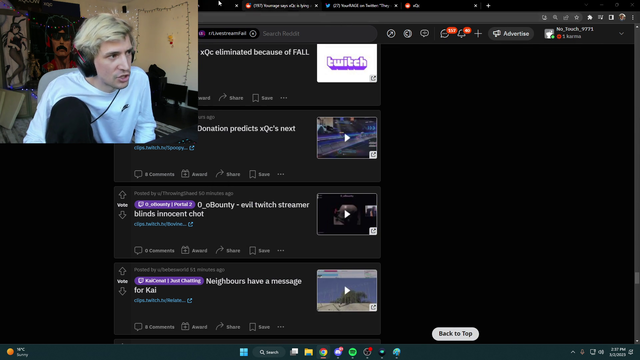The width and height of the screenshot is (640, 360).
Task: Open more options on Neighbours post
Action: pyautogui.click(x=281, y=327)
